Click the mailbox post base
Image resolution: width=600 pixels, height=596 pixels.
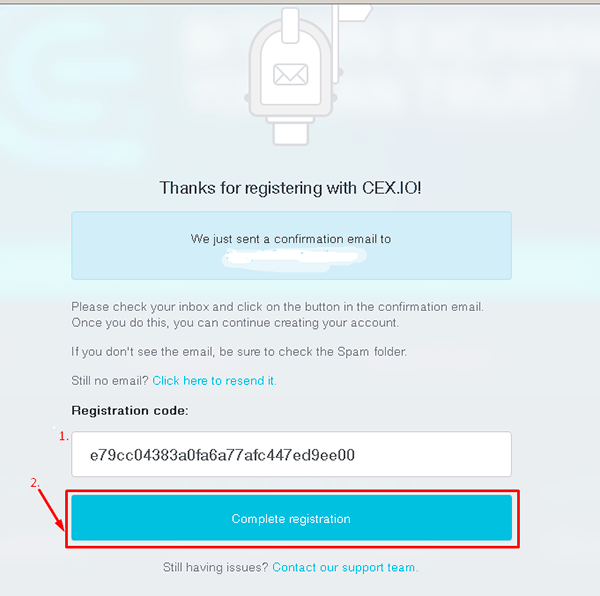click(x=290, y=131)
